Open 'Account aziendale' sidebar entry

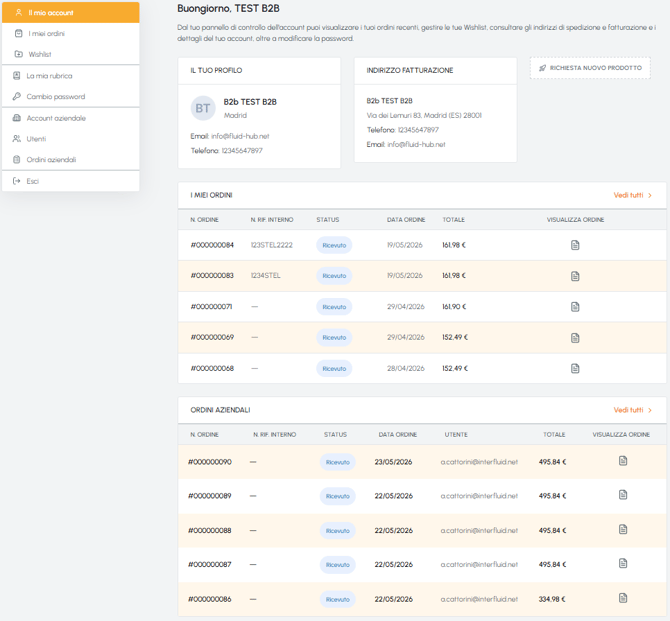pos(71,118)
